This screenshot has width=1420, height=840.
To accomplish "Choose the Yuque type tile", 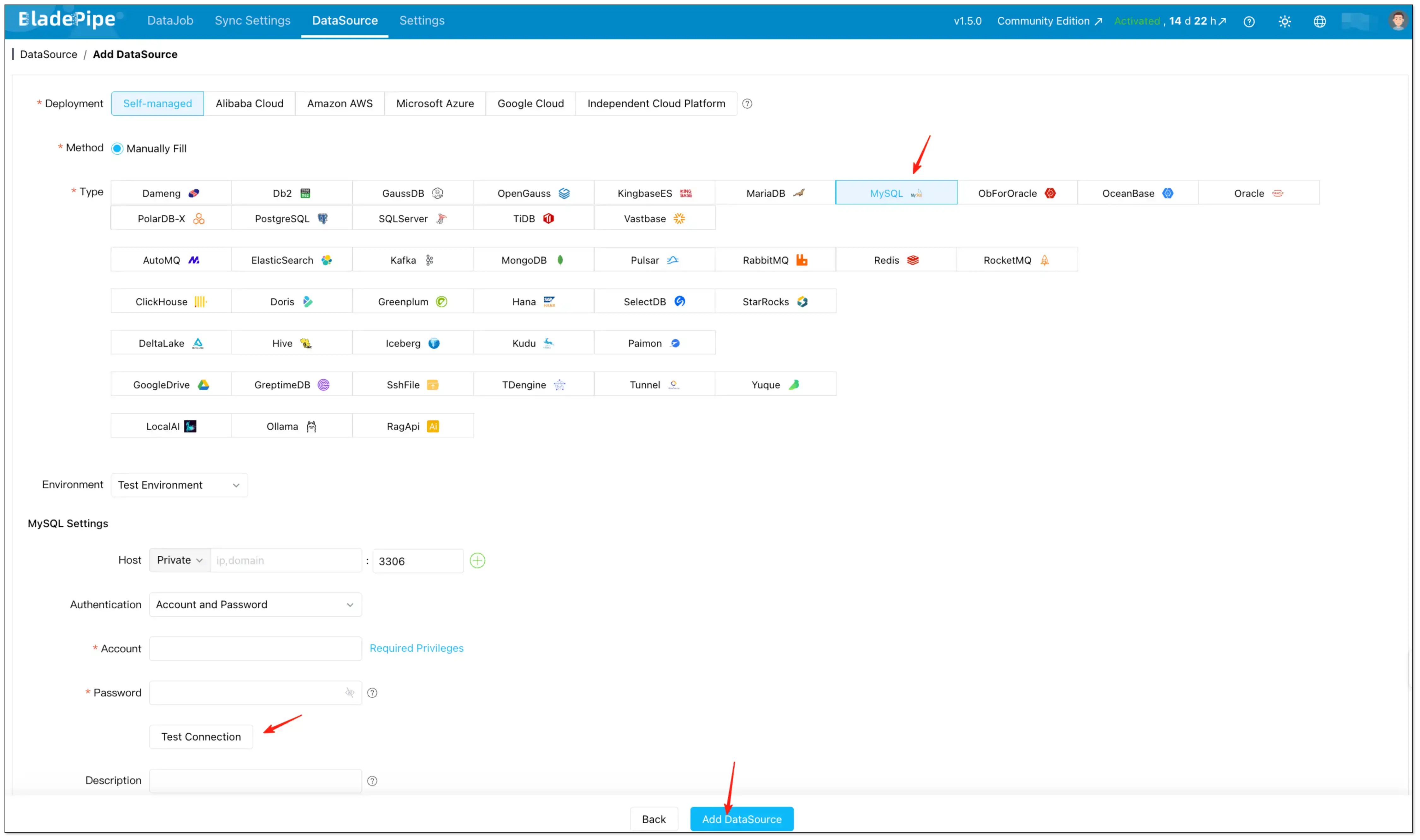I will 775,385.
